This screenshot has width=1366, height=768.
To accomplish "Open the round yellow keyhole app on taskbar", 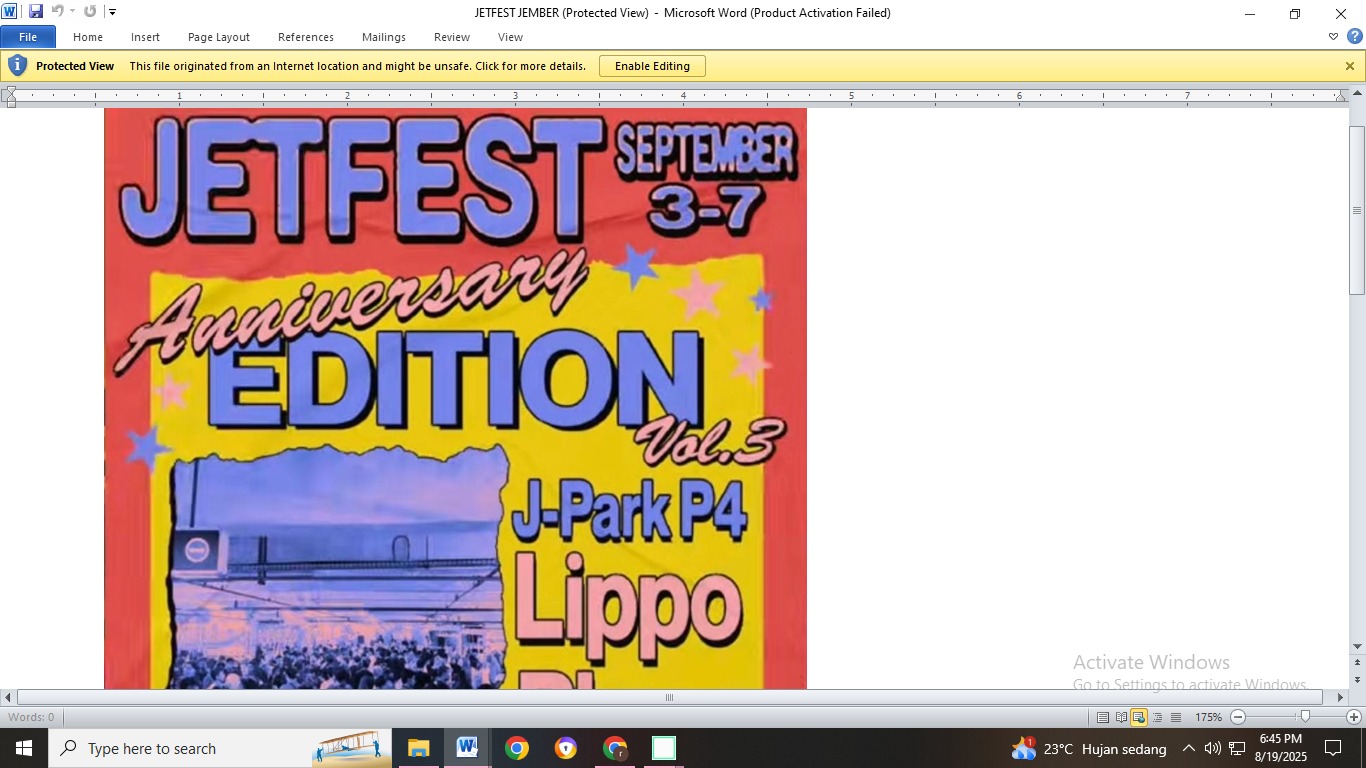I will 565,748.
